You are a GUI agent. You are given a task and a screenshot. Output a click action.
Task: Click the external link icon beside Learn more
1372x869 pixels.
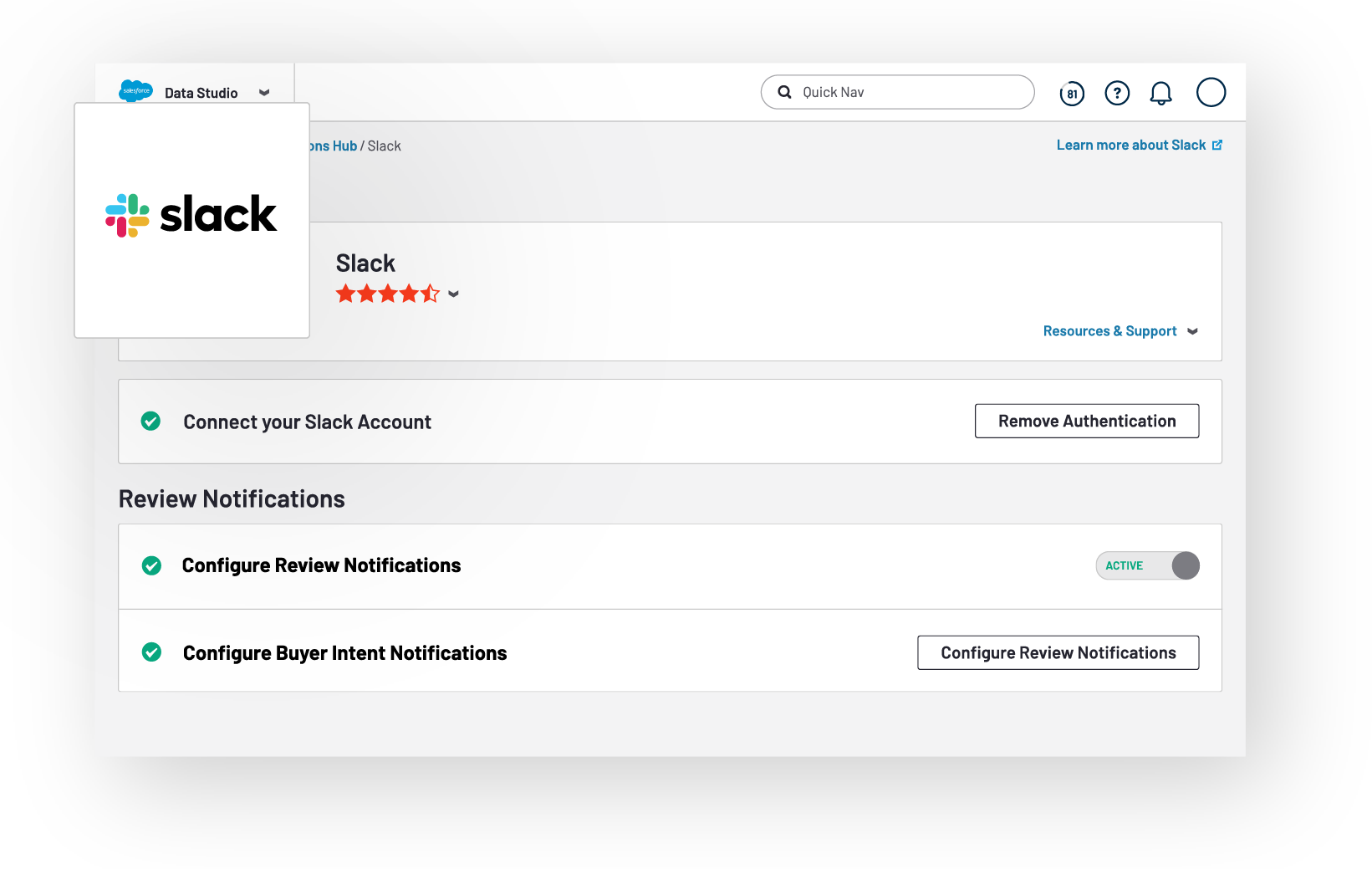pyautogui.click(x=1217, y=146)
